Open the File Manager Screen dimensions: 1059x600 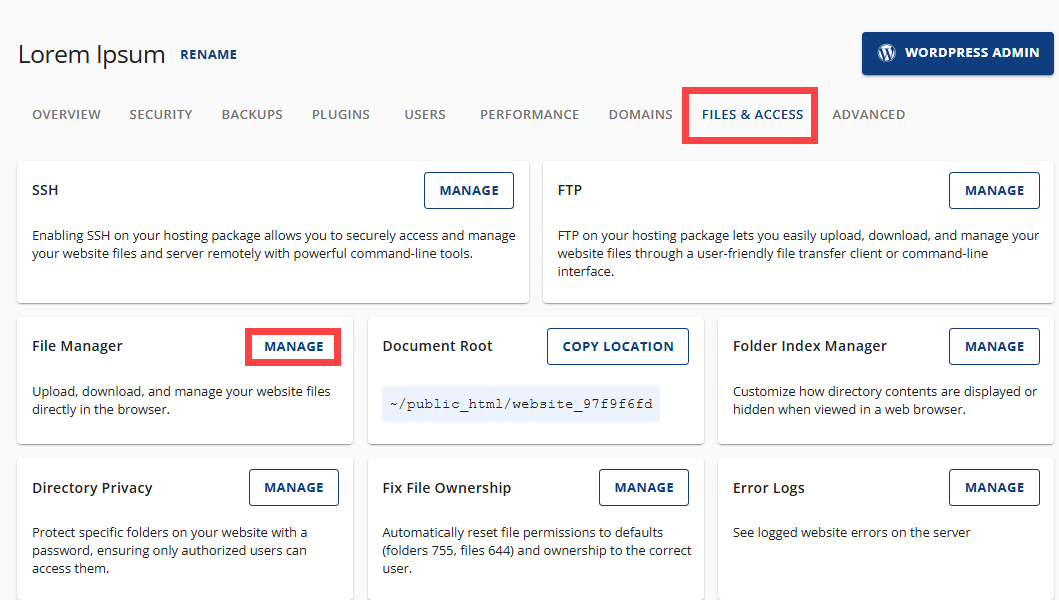pos(292,346)
